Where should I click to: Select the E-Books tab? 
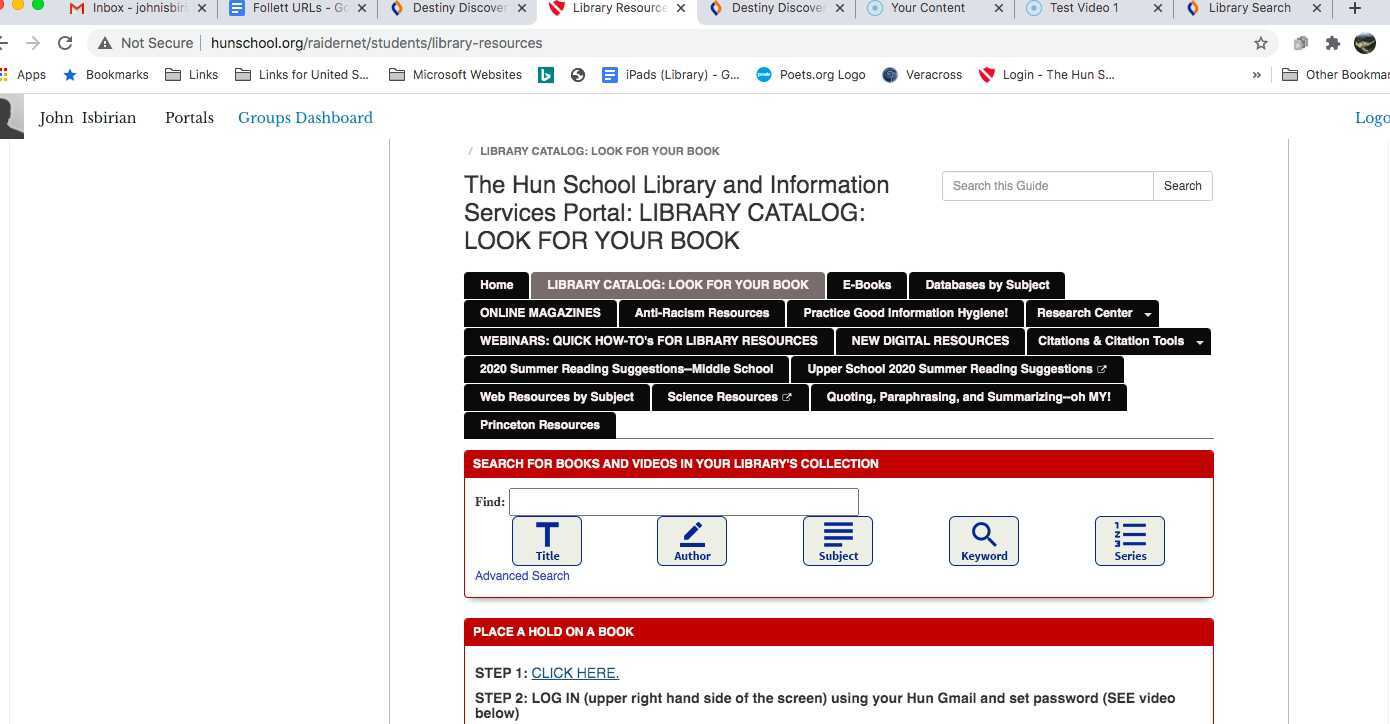866,285
